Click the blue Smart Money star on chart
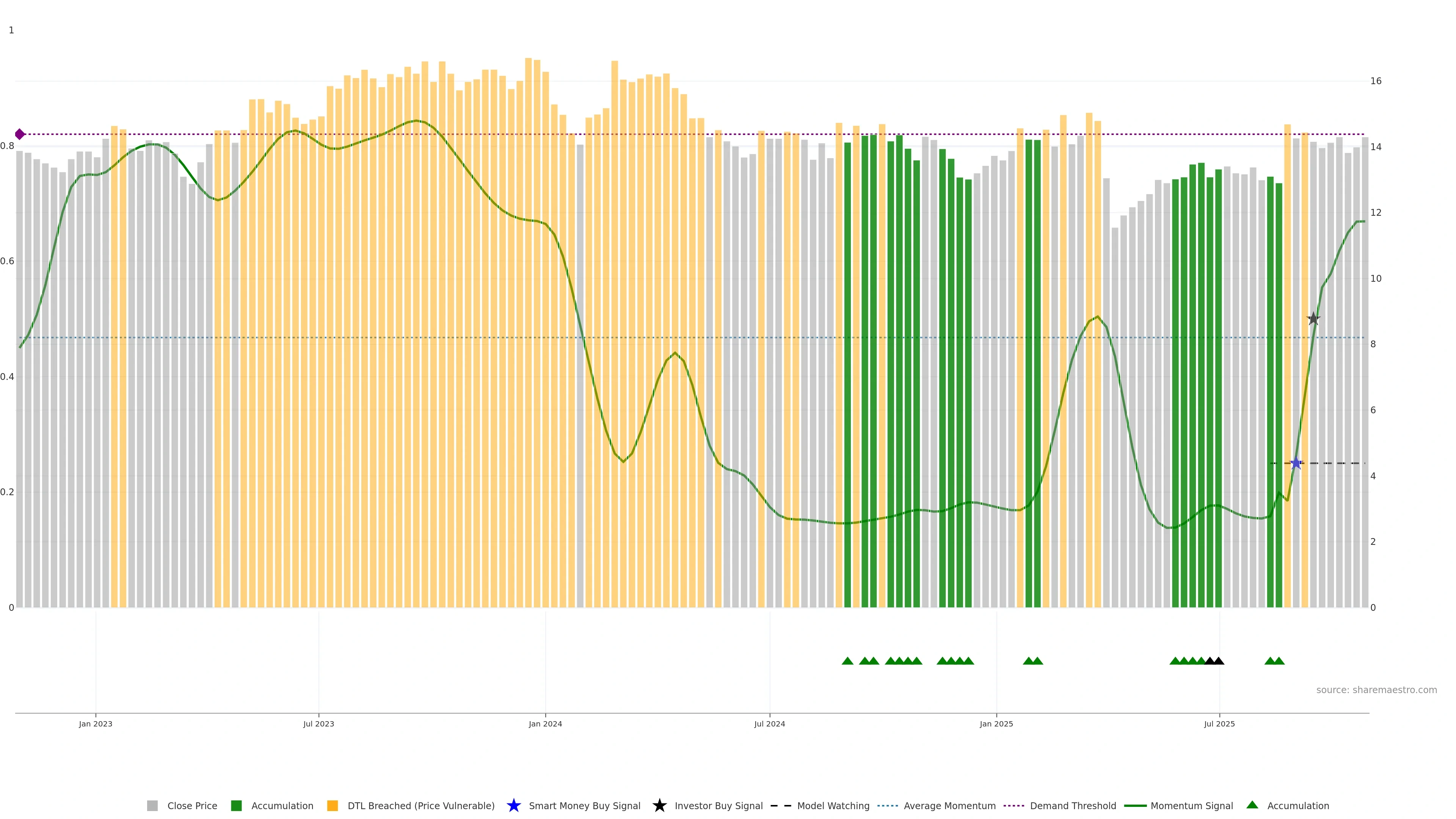 click(1296, 463)
